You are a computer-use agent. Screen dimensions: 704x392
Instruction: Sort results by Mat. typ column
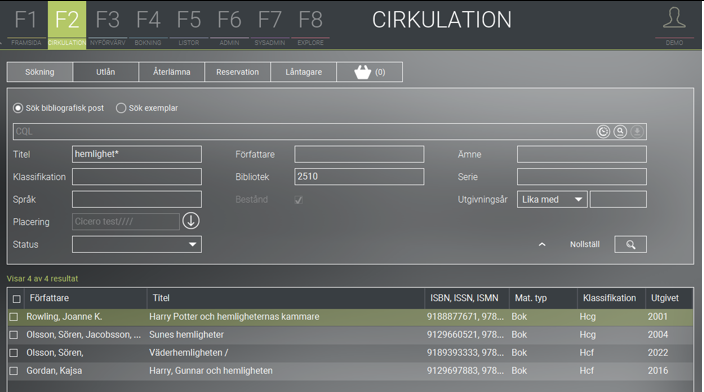coord(531,298)
